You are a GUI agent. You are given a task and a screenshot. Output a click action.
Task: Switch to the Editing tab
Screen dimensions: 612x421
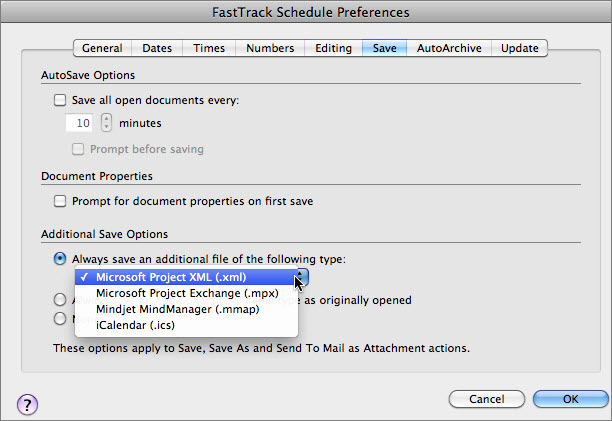click(333, 48)
